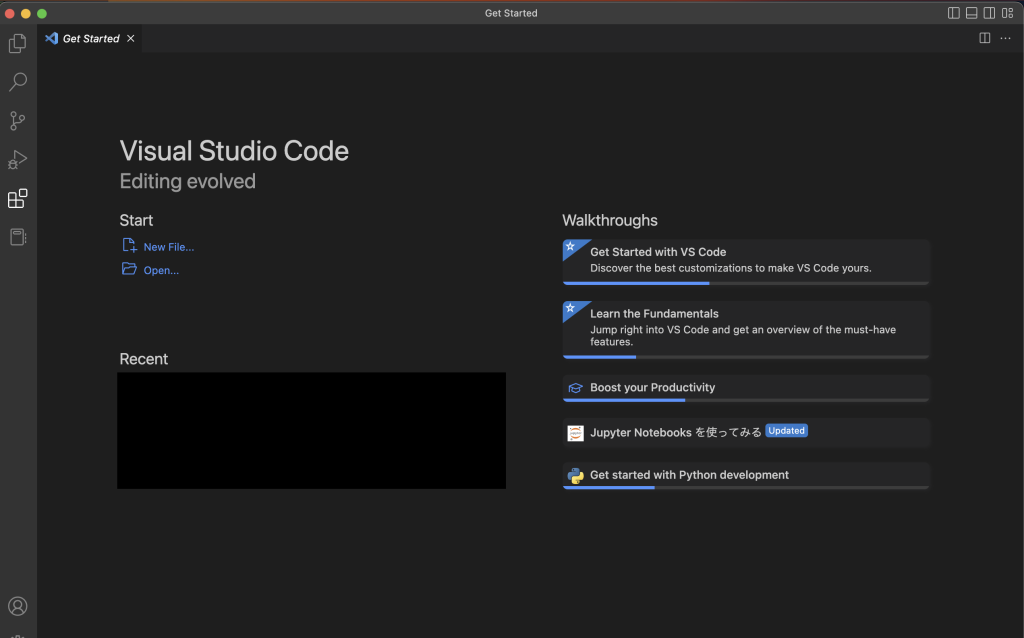Click the Jupyter logo icon in Walkthroughs

575,433
